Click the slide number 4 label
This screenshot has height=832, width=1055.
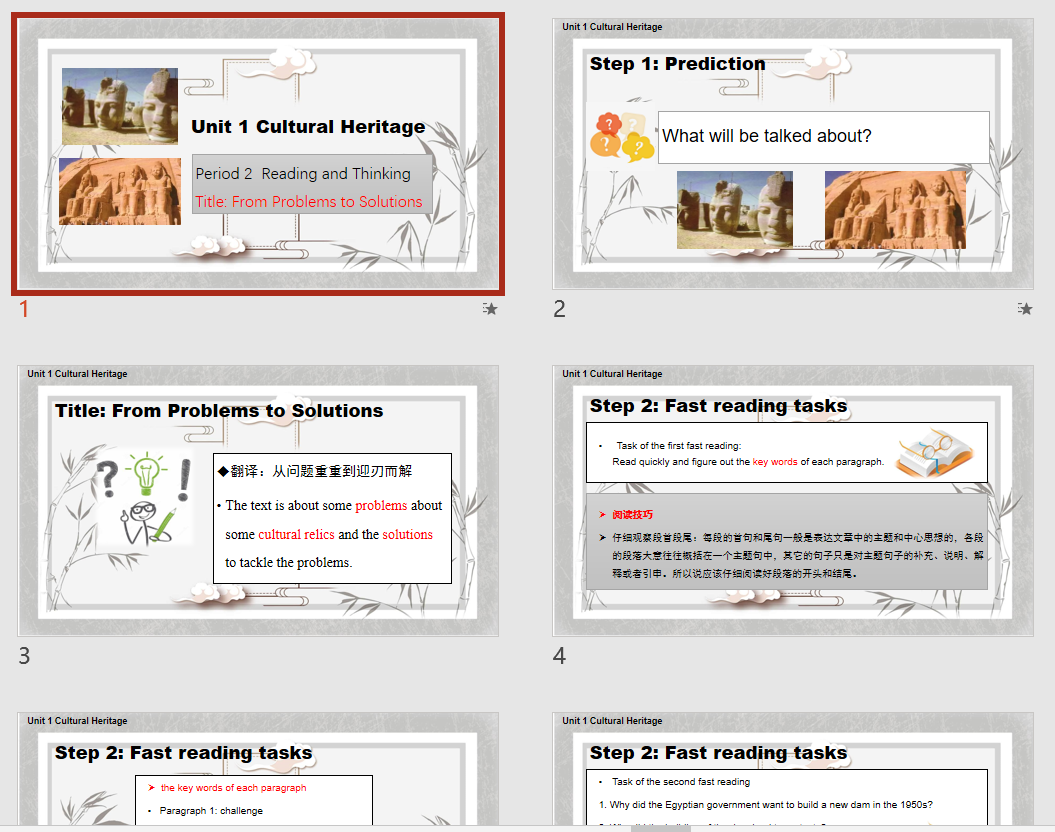560,656
